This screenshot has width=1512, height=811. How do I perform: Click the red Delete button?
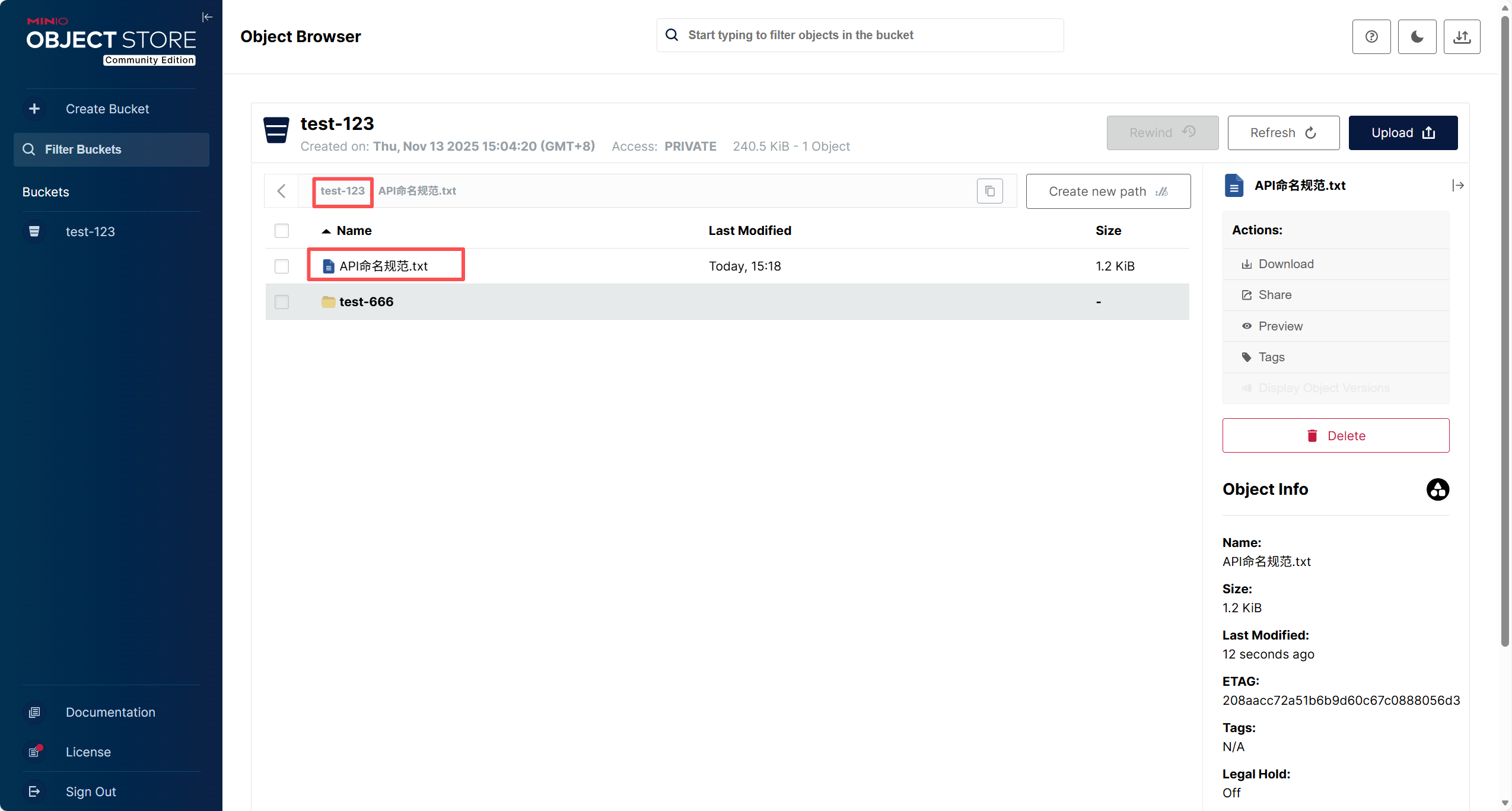tap(1335, 435)
